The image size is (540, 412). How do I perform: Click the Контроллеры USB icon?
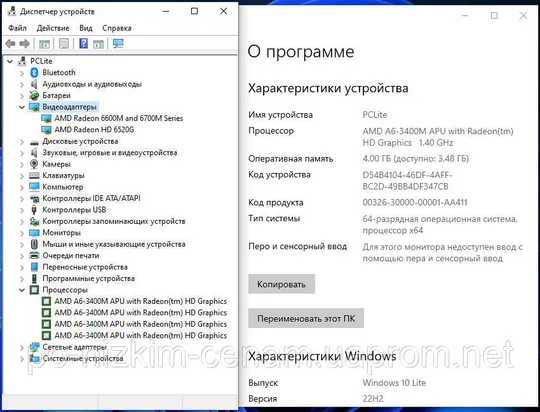[34, 210]
